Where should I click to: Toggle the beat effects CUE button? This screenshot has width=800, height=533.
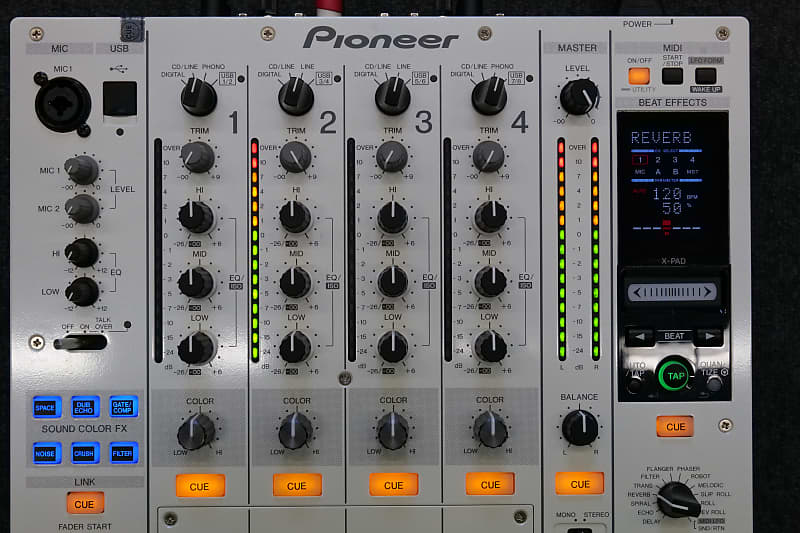click(676, 426)
